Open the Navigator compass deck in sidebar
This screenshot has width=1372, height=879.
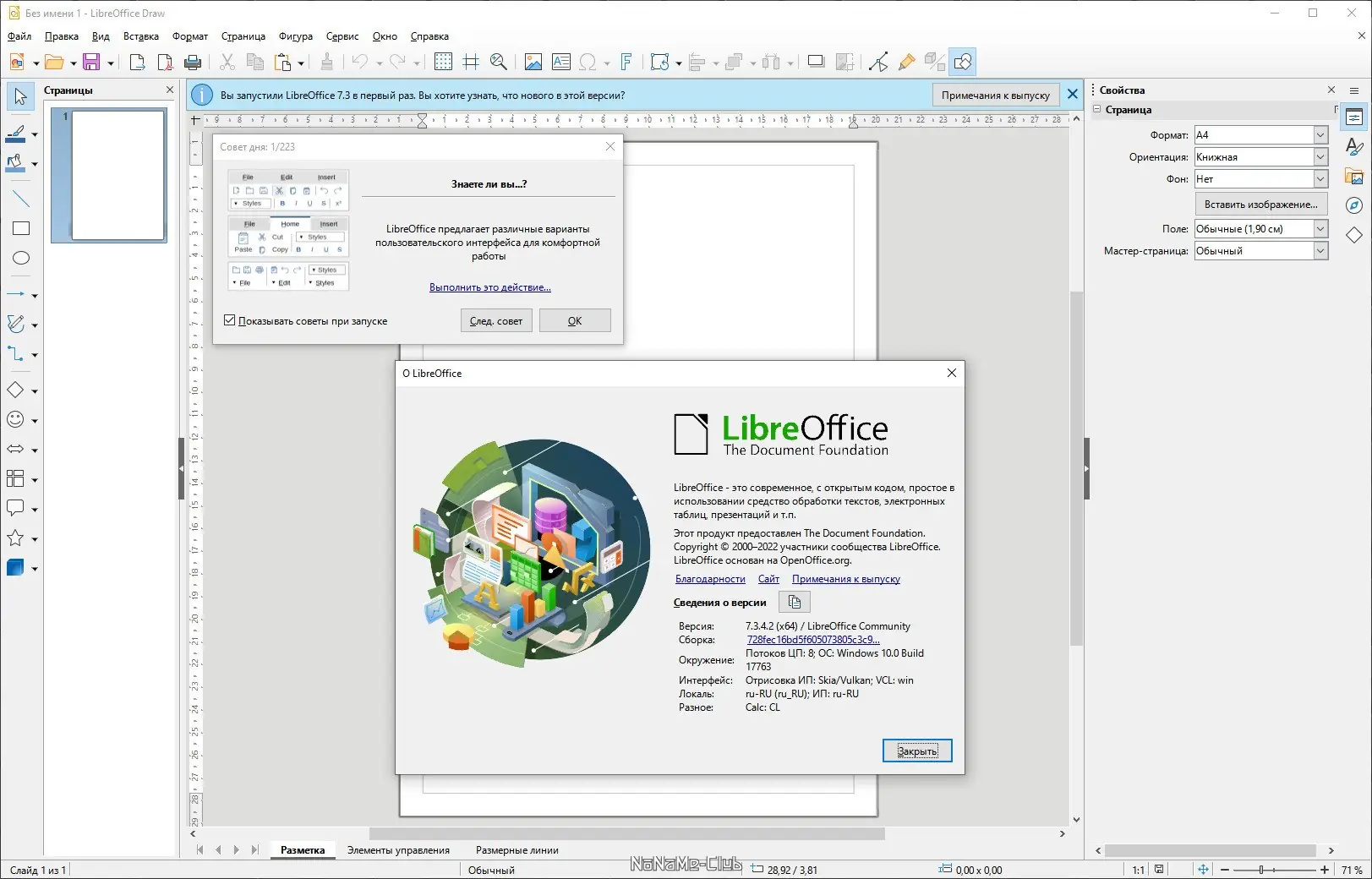(x=1354, y=205)
